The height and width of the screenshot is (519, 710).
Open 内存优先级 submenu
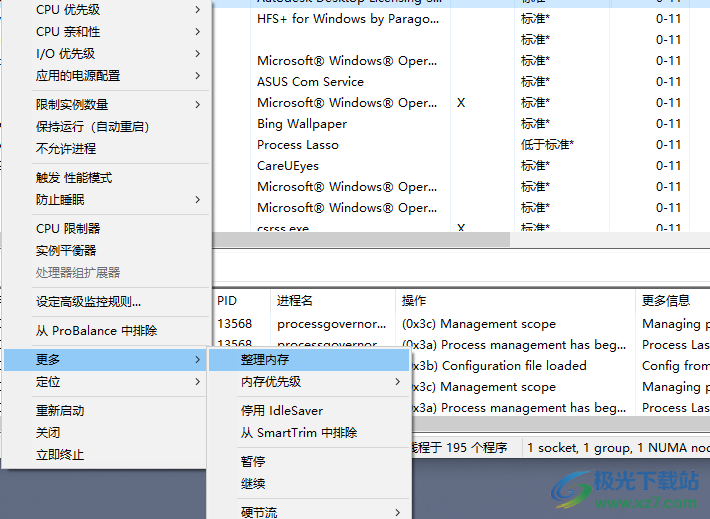pos(309,382)
